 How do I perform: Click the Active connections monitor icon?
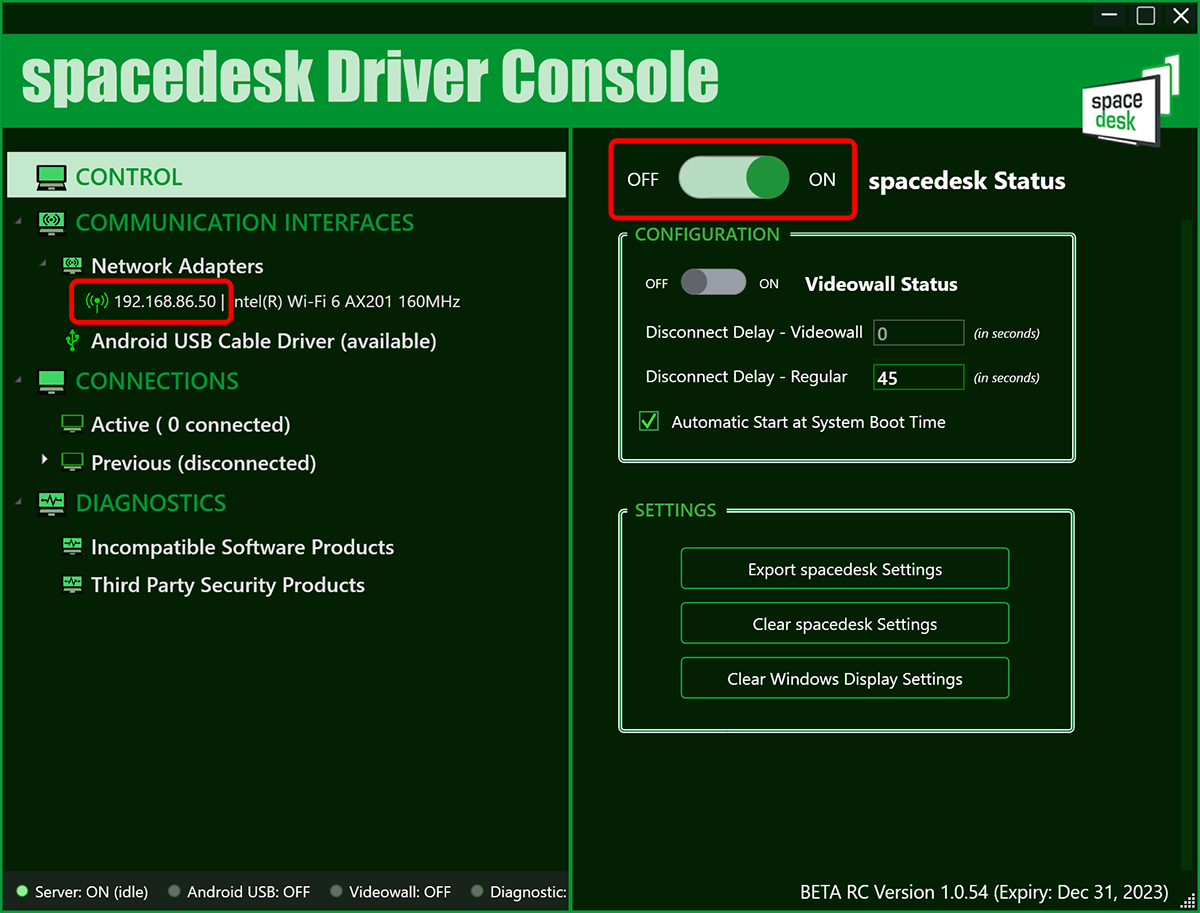tap(72, 424)
